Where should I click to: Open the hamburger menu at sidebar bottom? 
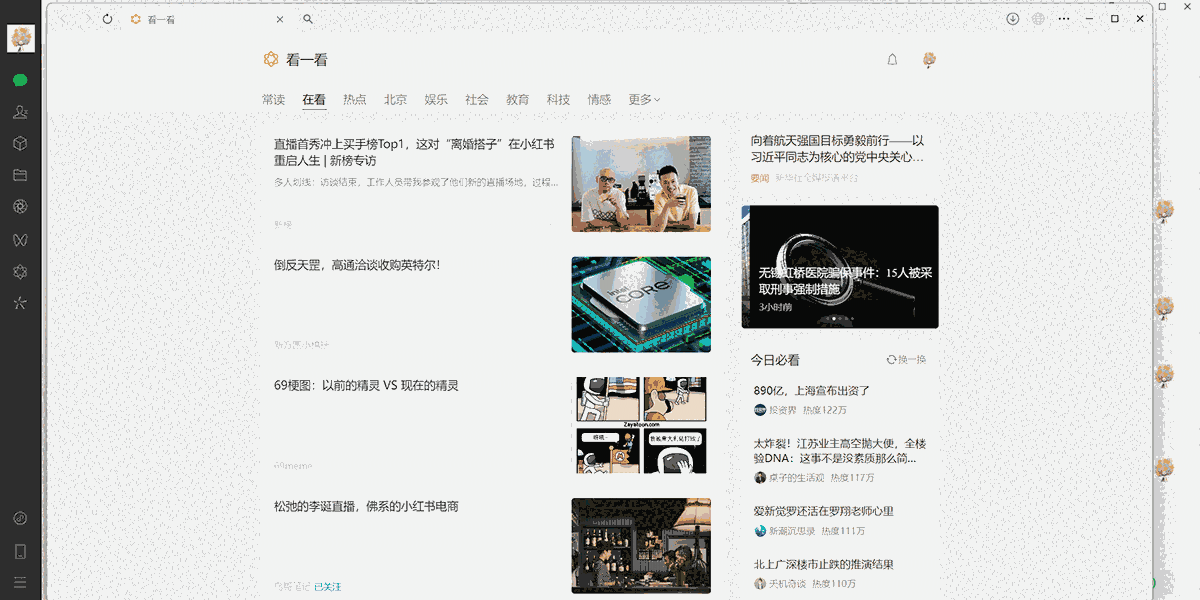point(21,582)
